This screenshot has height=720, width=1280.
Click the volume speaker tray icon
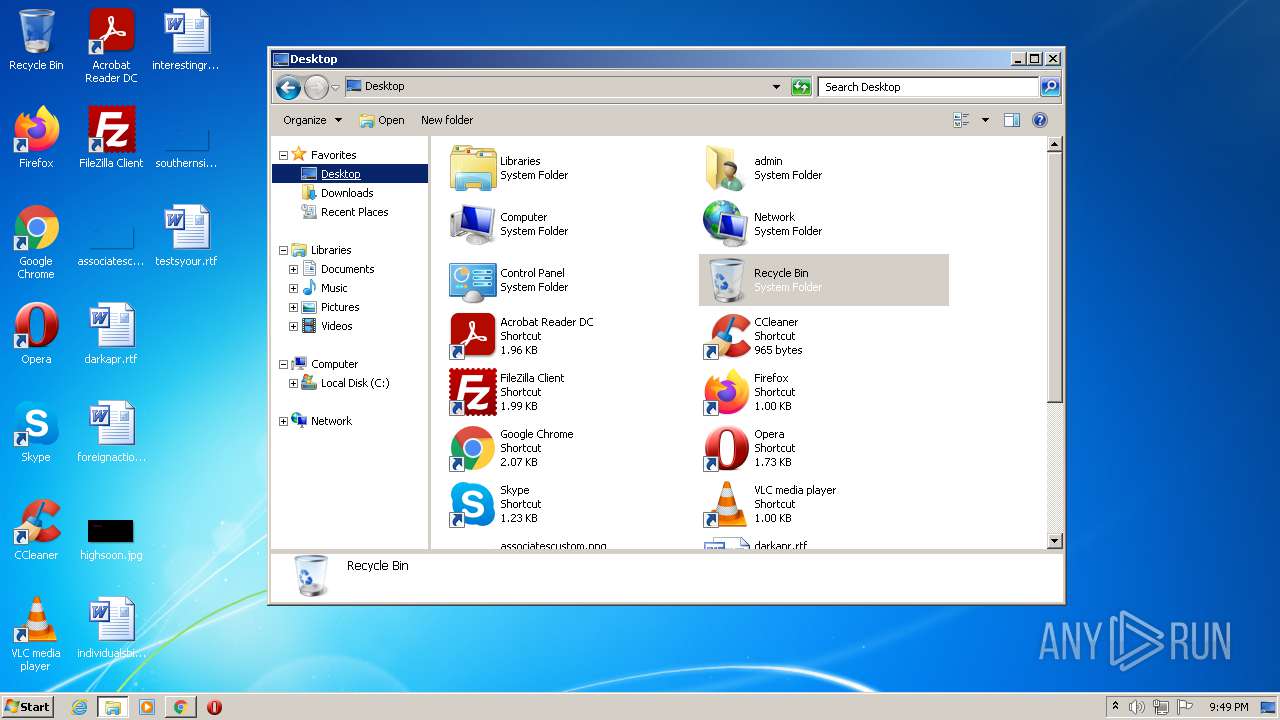point(1137,707)
